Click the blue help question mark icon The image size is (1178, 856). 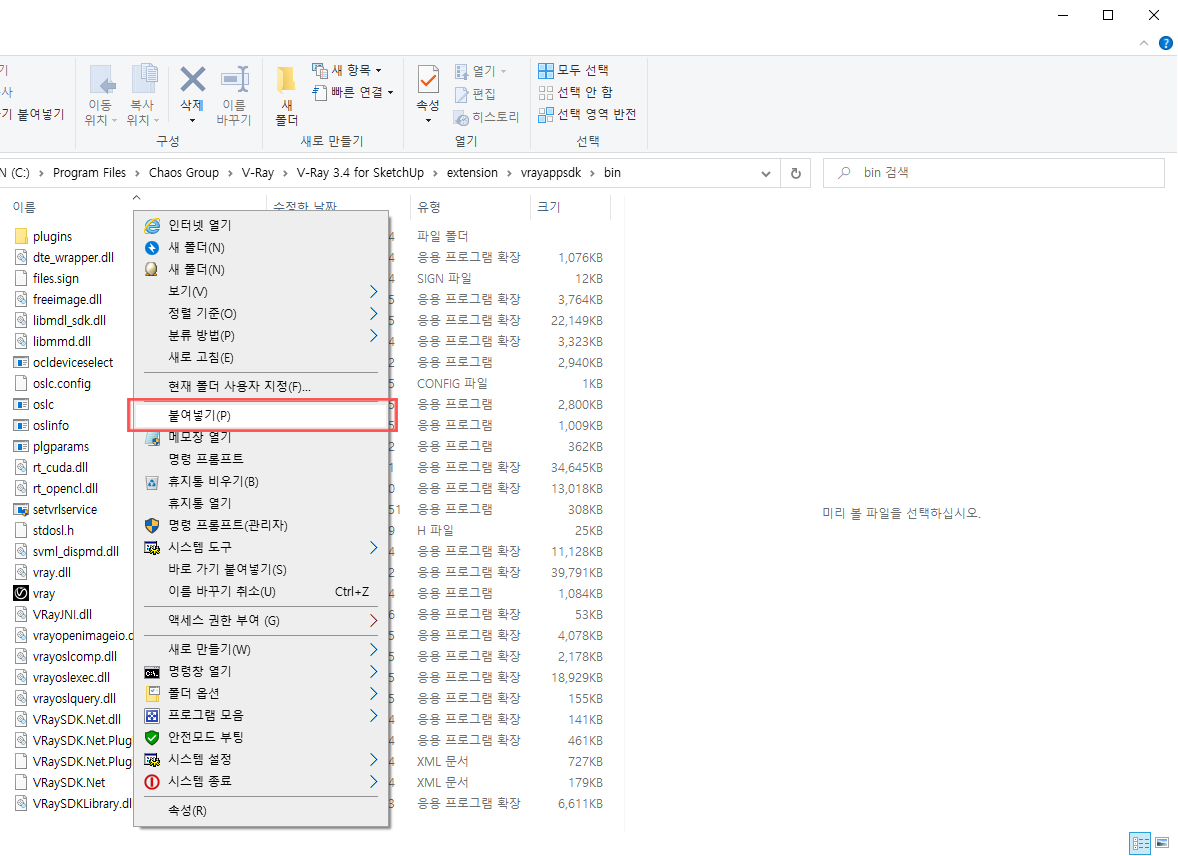tap(1166, 43)
